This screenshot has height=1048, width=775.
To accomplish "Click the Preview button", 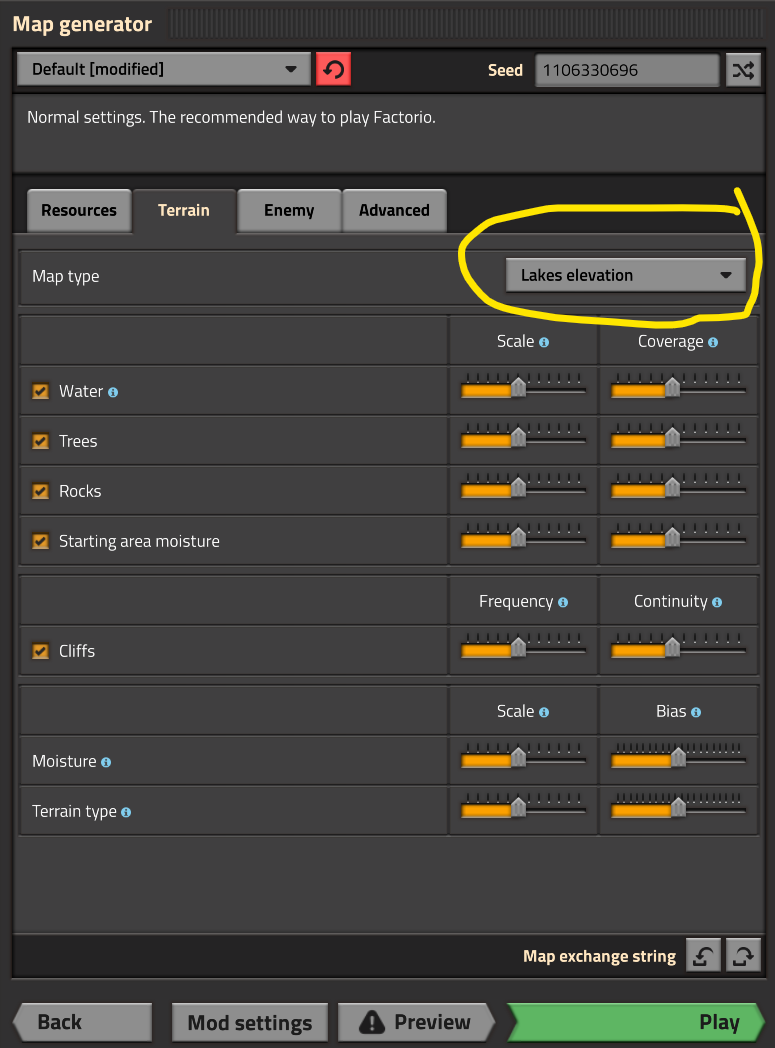I will [x=416, y=1022].
